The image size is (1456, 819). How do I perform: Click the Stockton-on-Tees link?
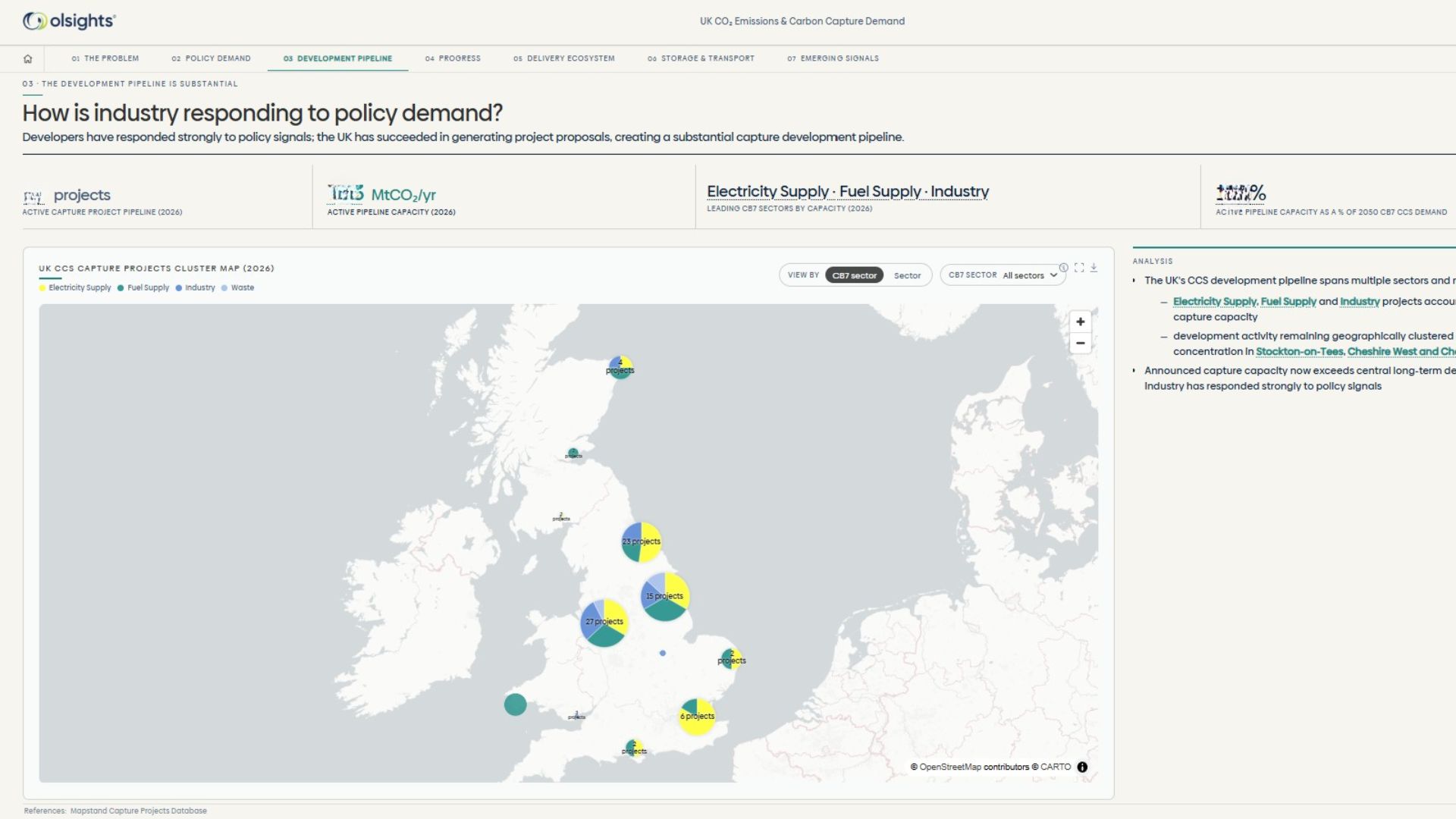(x=1300, y=351)
